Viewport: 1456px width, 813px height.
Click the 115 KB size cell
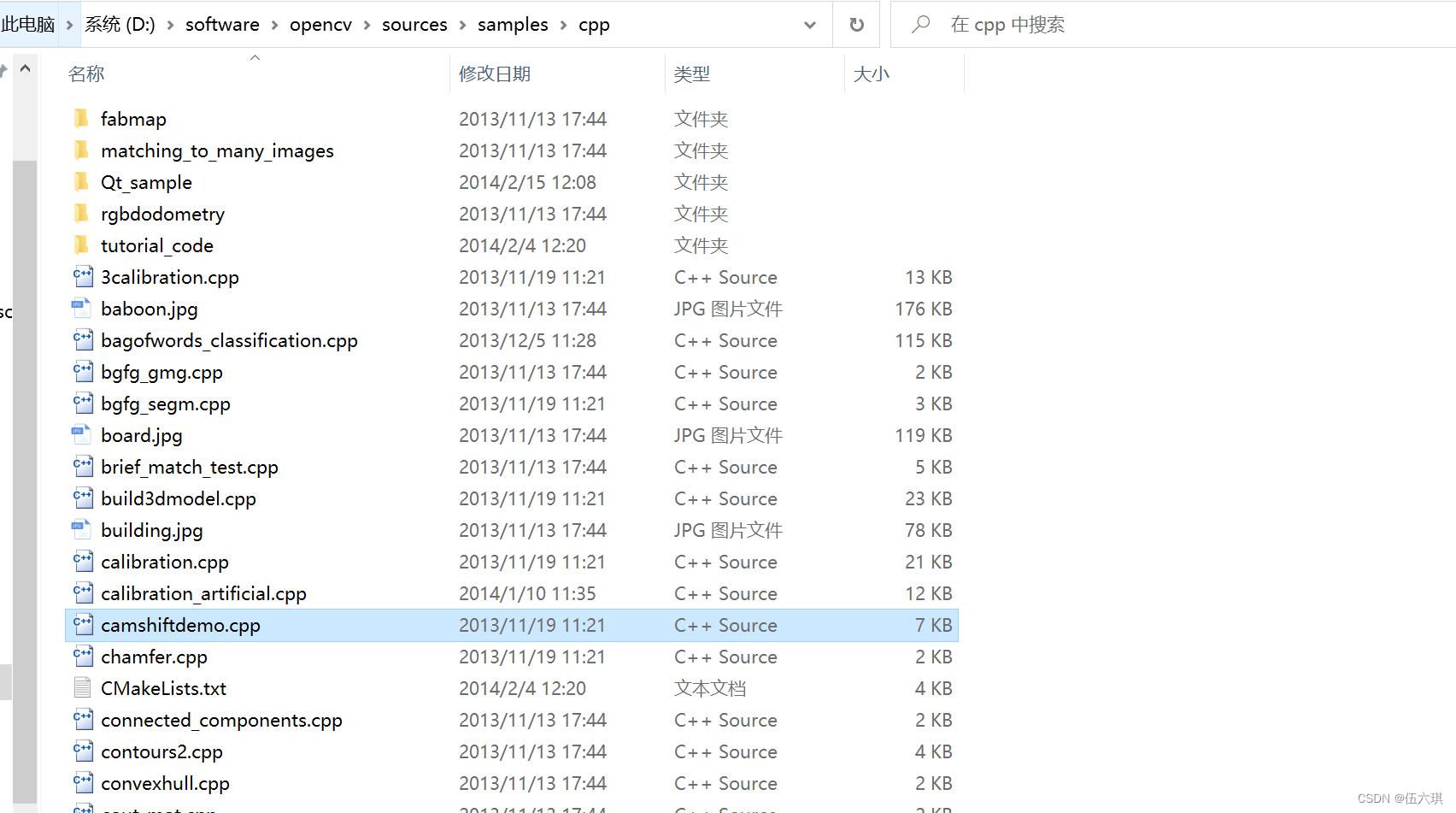pyautogui.click(x=924, y=340)
